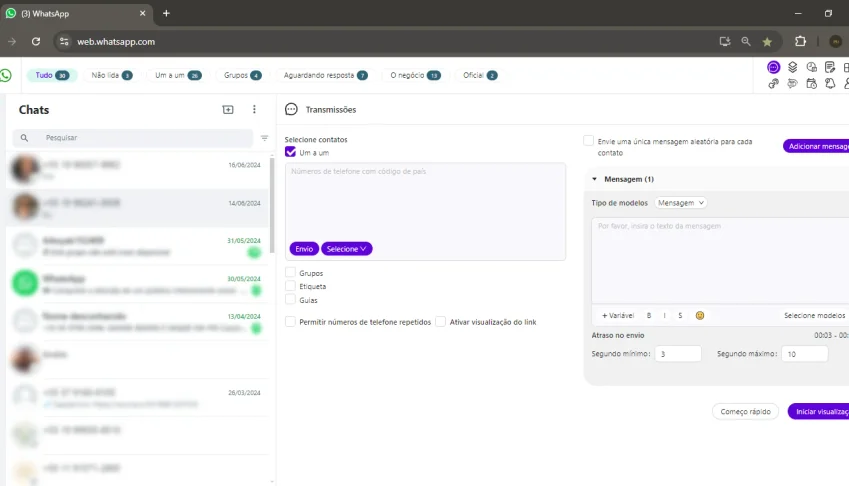Open the Selecione modelos selector

[814, 316]
